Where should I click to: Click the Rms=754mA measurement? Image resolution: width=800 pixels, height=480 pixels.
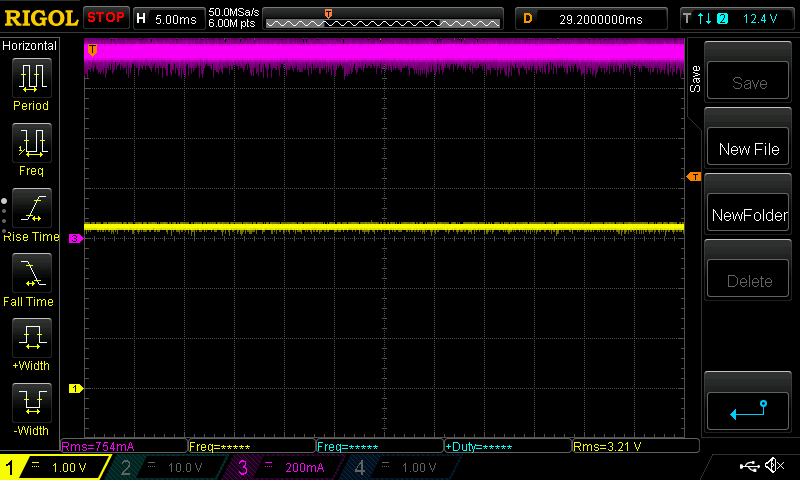point(124,446)
